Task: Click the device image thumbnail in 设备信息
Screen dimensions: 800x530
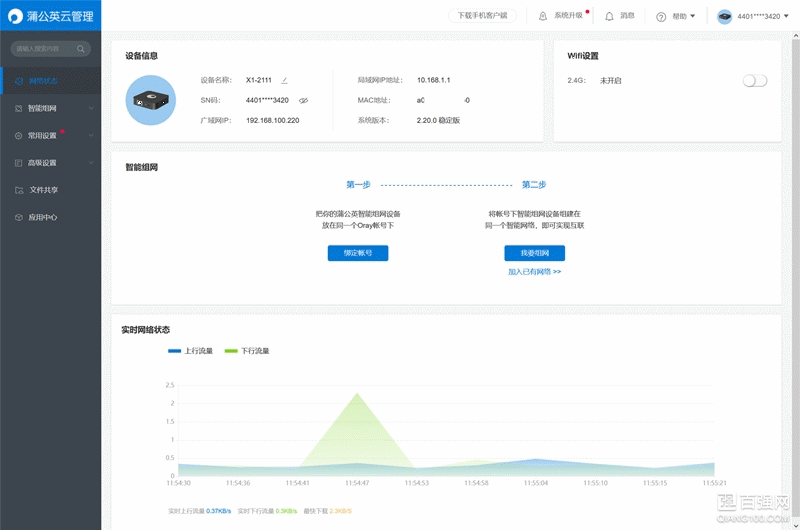Action: click(150, 100)
